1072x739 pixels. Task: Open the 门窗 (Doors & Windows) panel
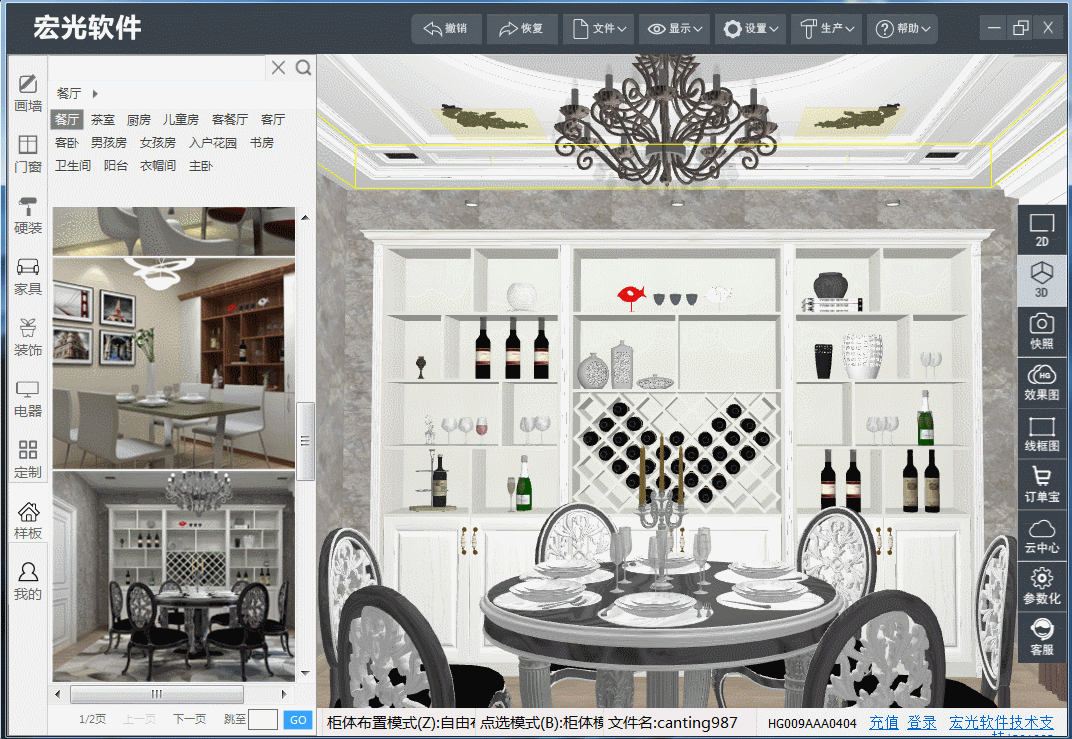(27, 152)
